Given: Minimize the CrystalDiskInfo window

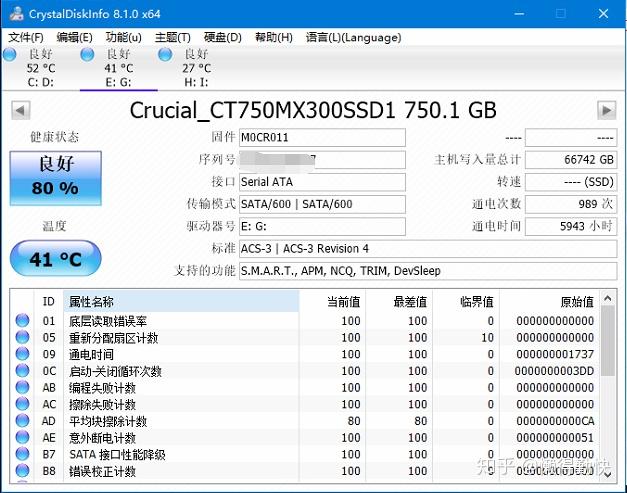Looking at the screenshot, I should 519,14.
